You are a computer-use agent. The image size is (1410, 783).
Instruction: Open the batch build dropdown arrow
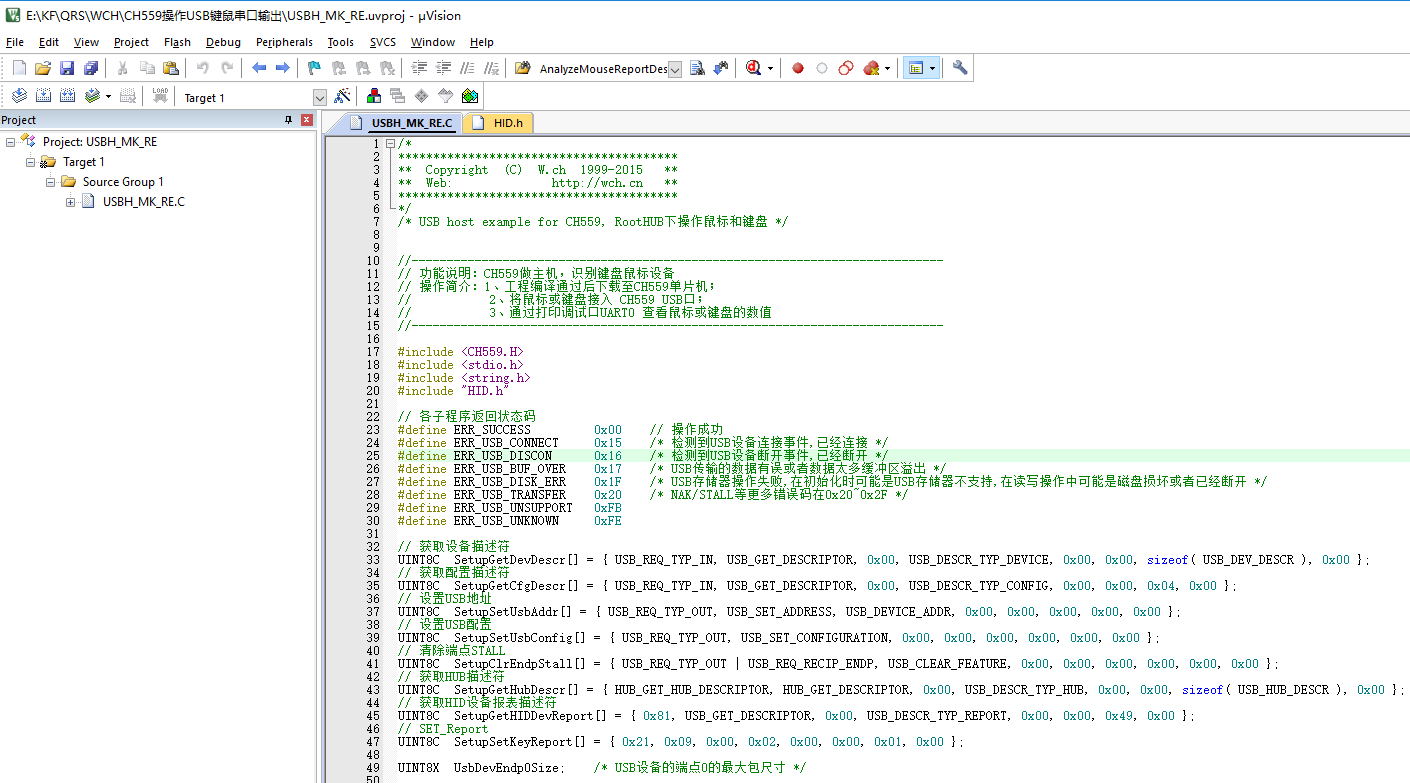pos(108,97)
